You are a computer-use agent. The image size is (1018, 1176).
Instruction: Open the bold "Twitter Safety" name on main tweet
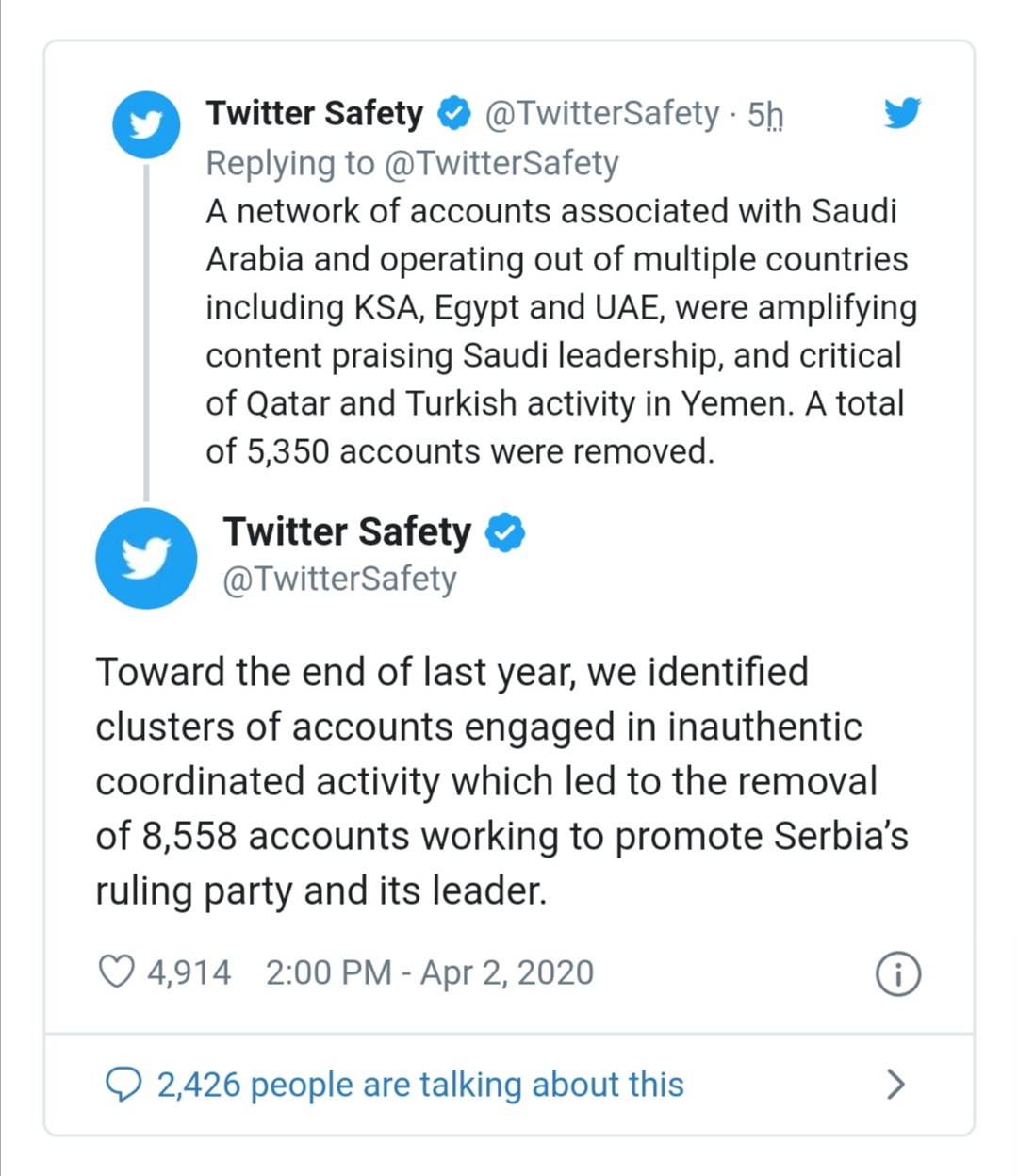347,532
